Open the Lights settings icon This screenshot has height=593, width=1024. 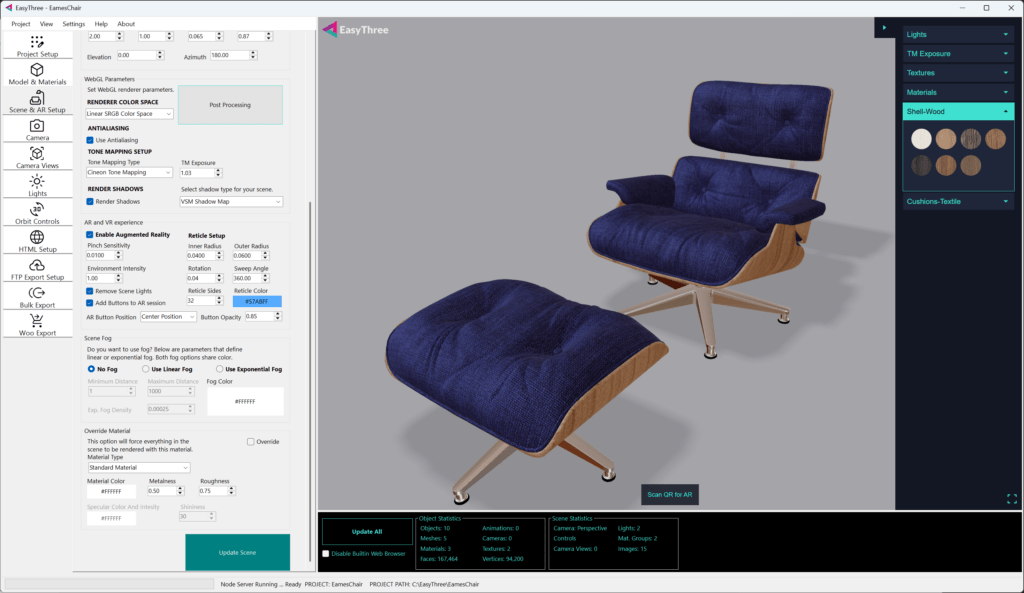pyautogui.click(x=37, y=182)
